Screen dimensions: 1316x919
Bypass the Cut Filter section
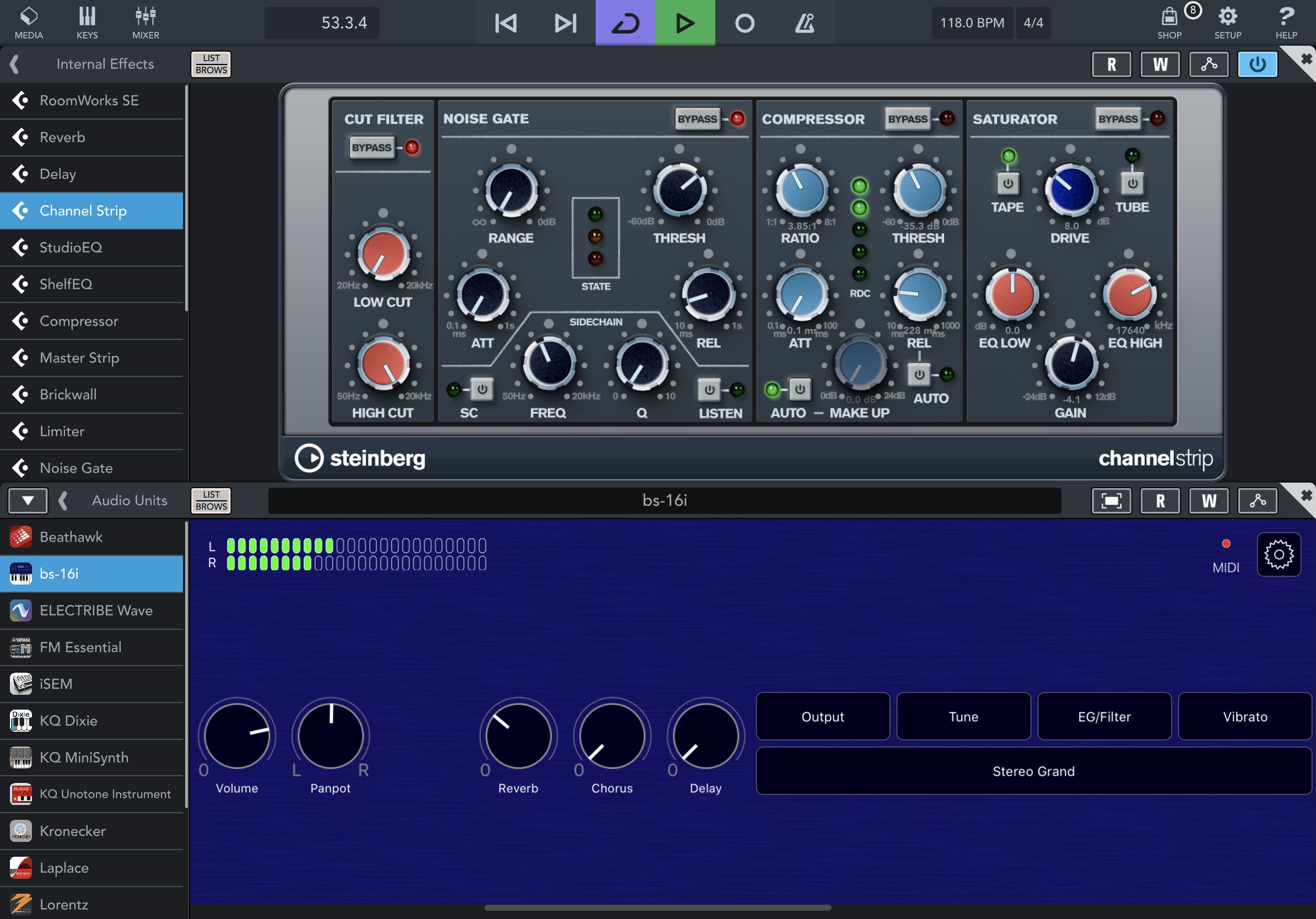tap(372, 147)
